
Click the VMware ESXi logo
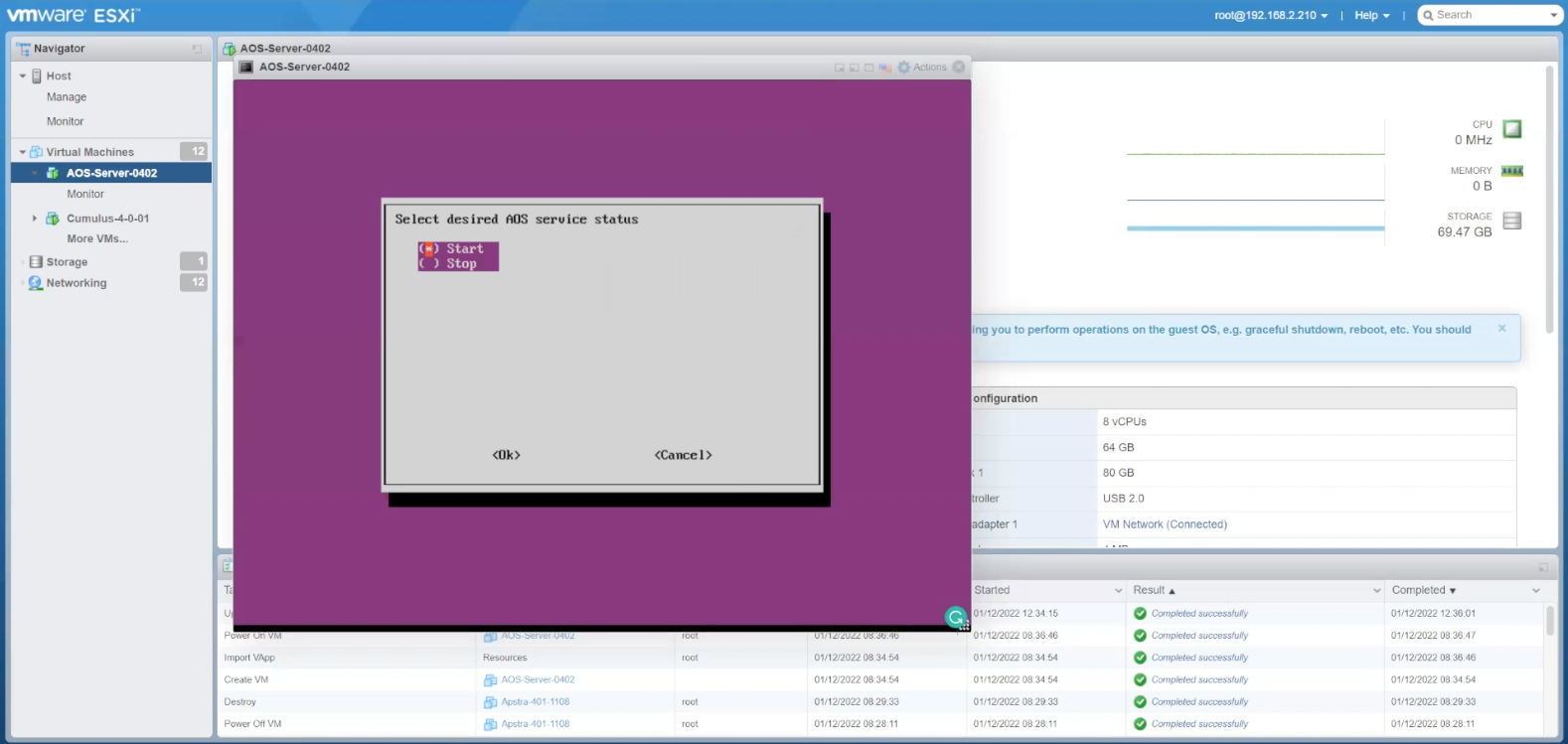(x=74, y=15)
